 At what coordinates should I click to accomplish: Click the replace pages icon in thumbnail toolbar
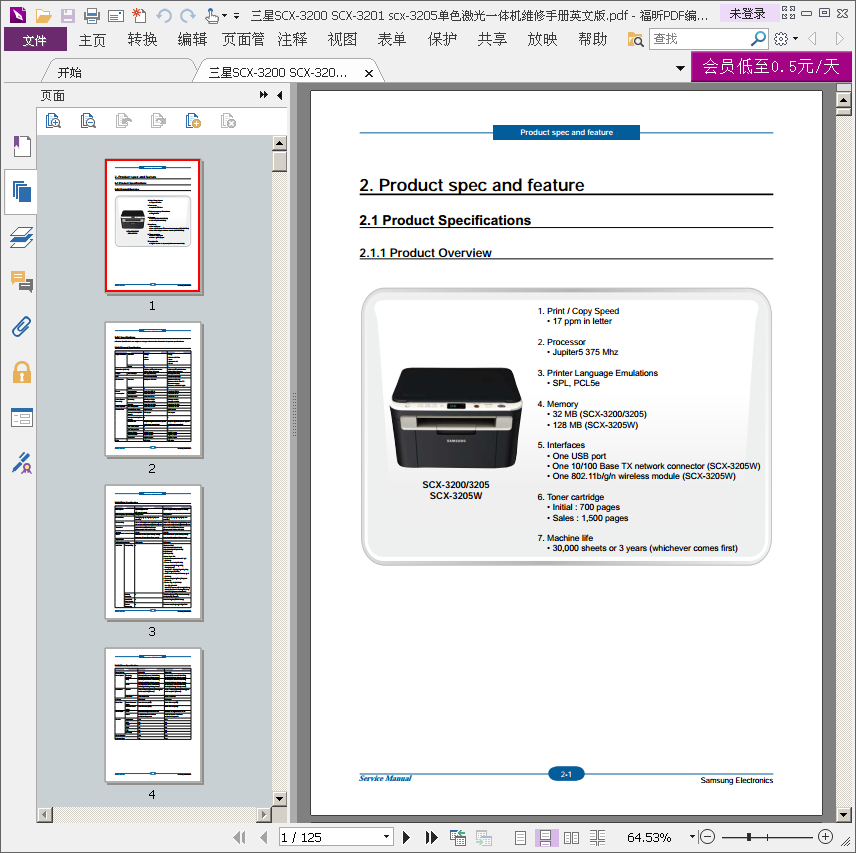[x=158, y=121]
